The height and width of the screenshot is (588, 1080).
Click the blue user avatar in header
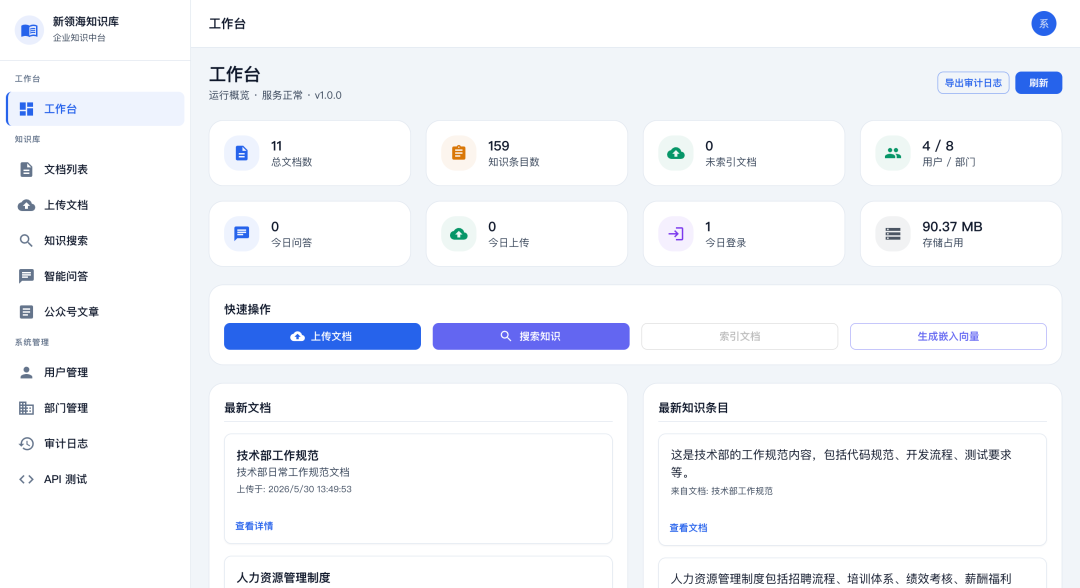pyautogui.click(x=1043, y=23)
